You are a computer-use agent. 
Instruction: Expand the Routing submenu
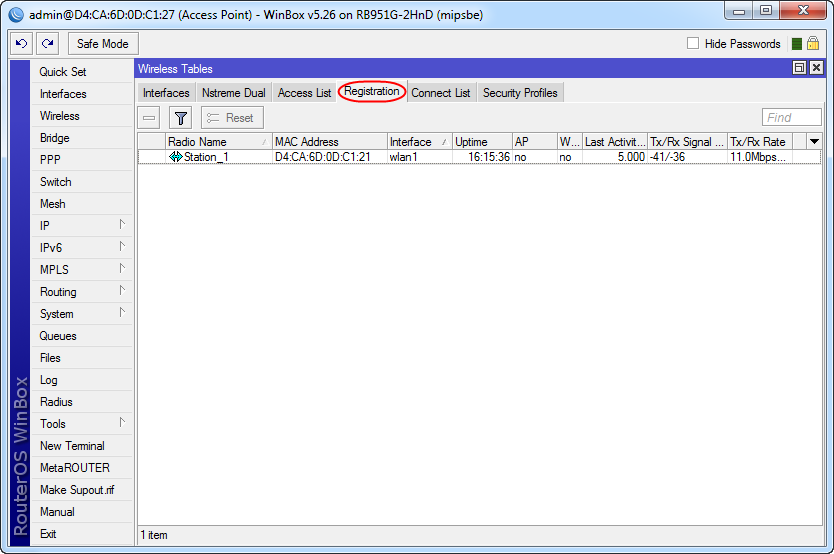coord(122,291)
